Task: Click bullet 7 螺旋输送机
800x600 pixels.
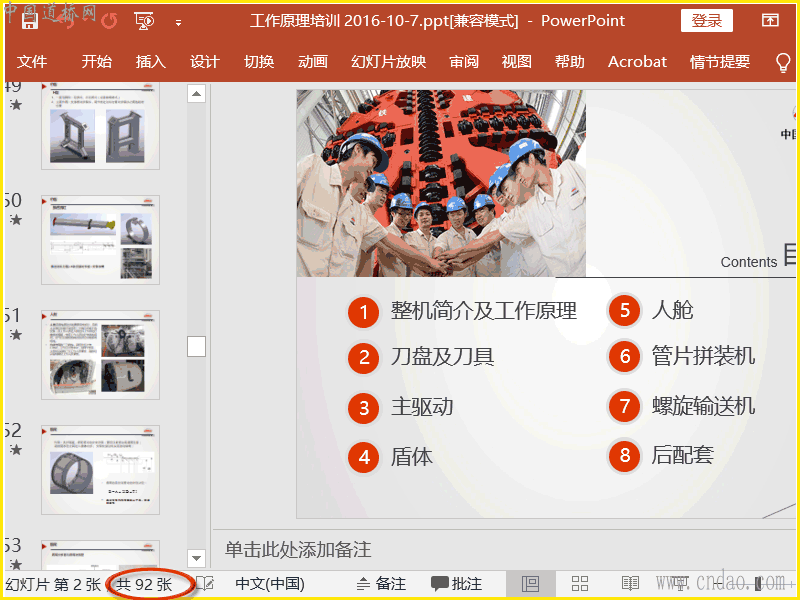Action: click(x=703, y=406)
